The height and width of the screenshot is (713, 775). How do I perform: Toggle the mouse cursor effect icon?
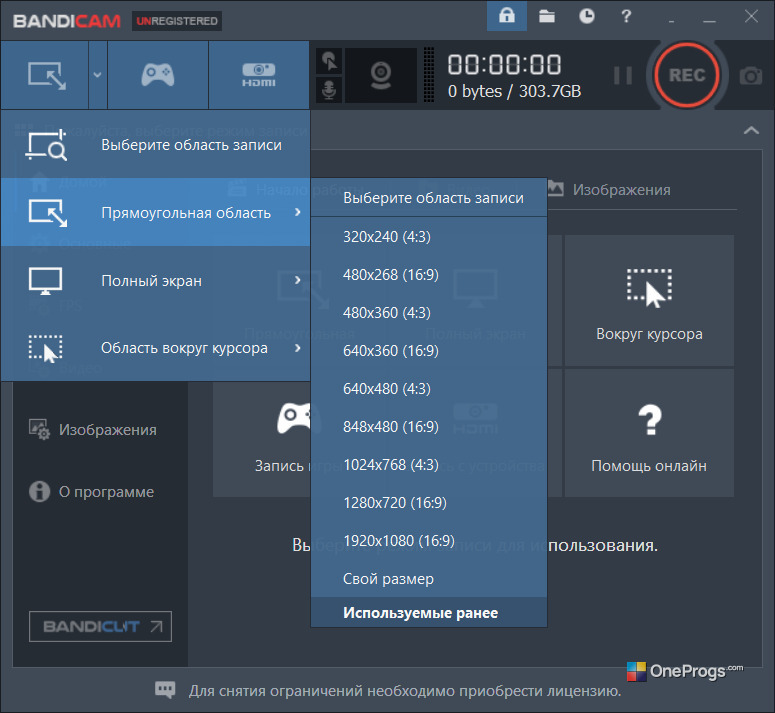(x=329, y=61)
